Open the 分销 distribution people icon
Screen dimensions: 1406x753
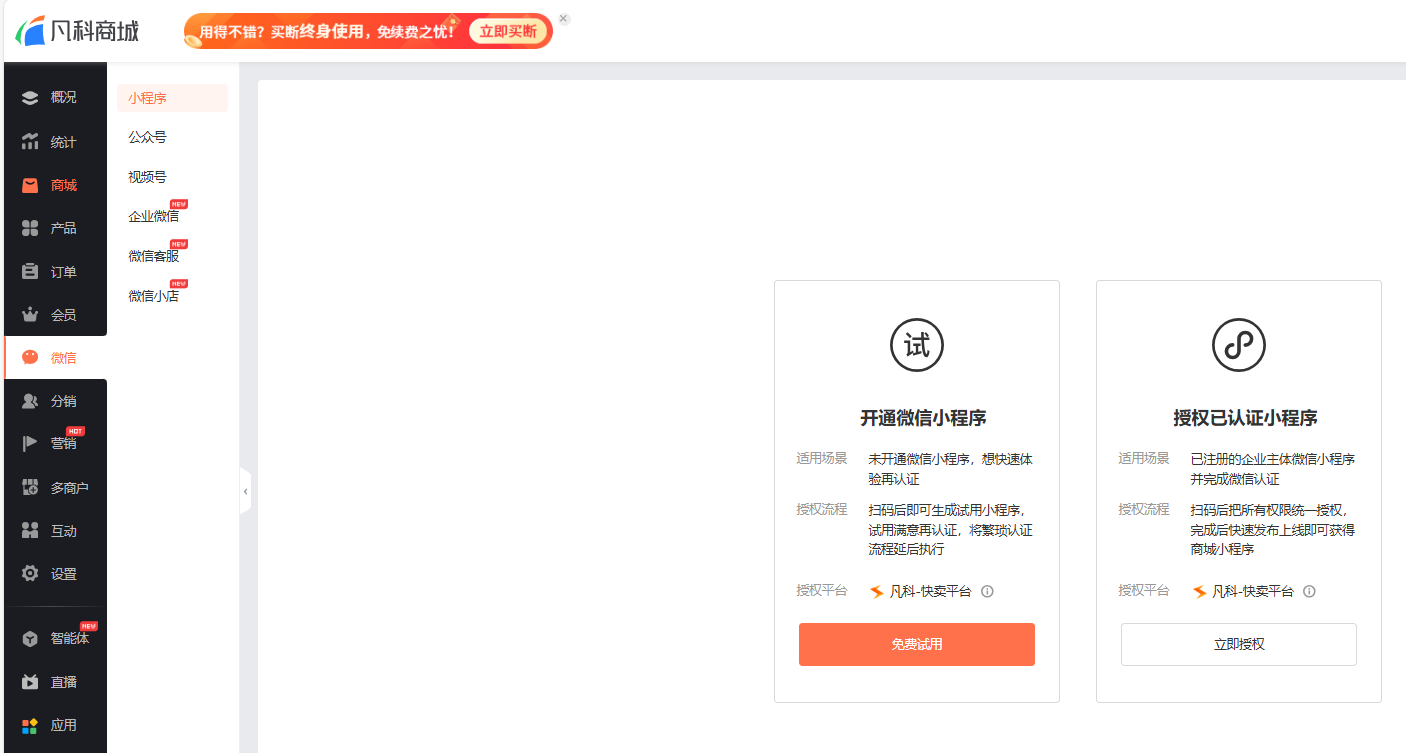coord(30,401)
